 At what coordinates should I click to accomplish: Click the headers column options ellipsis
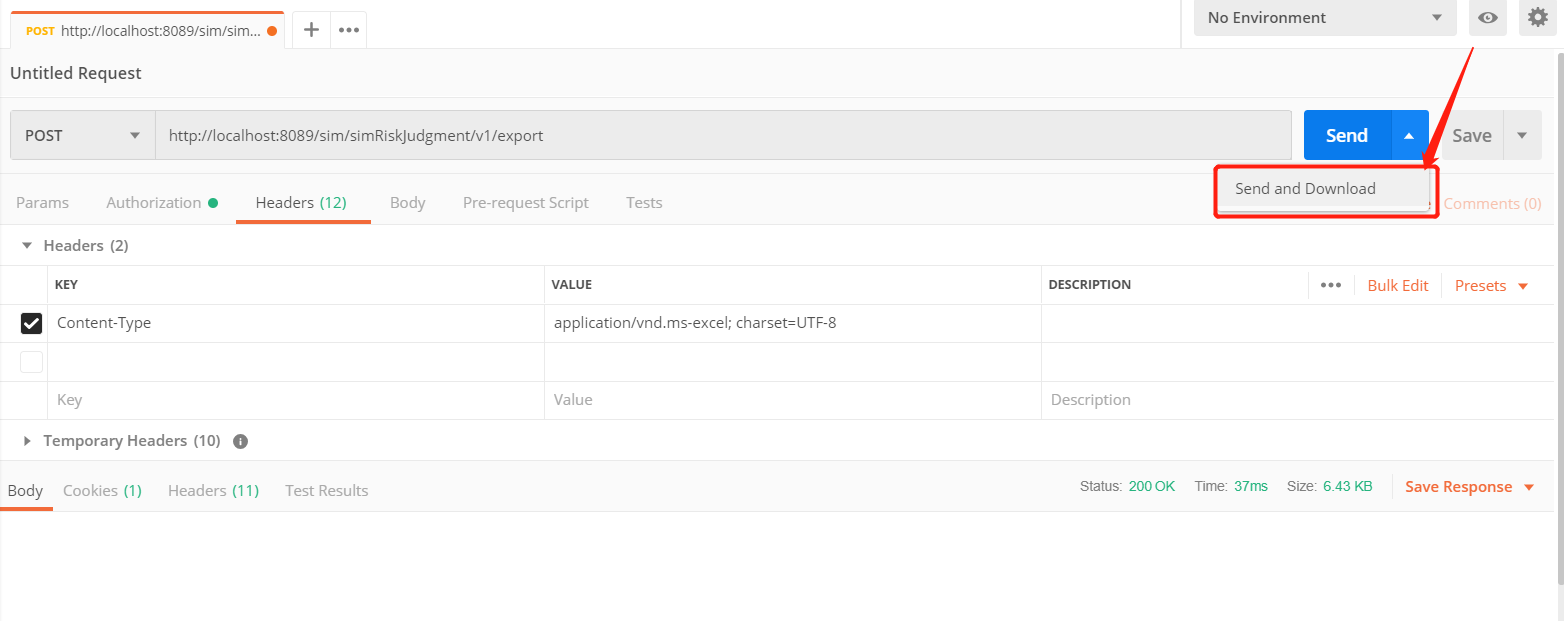[1330, 285]
